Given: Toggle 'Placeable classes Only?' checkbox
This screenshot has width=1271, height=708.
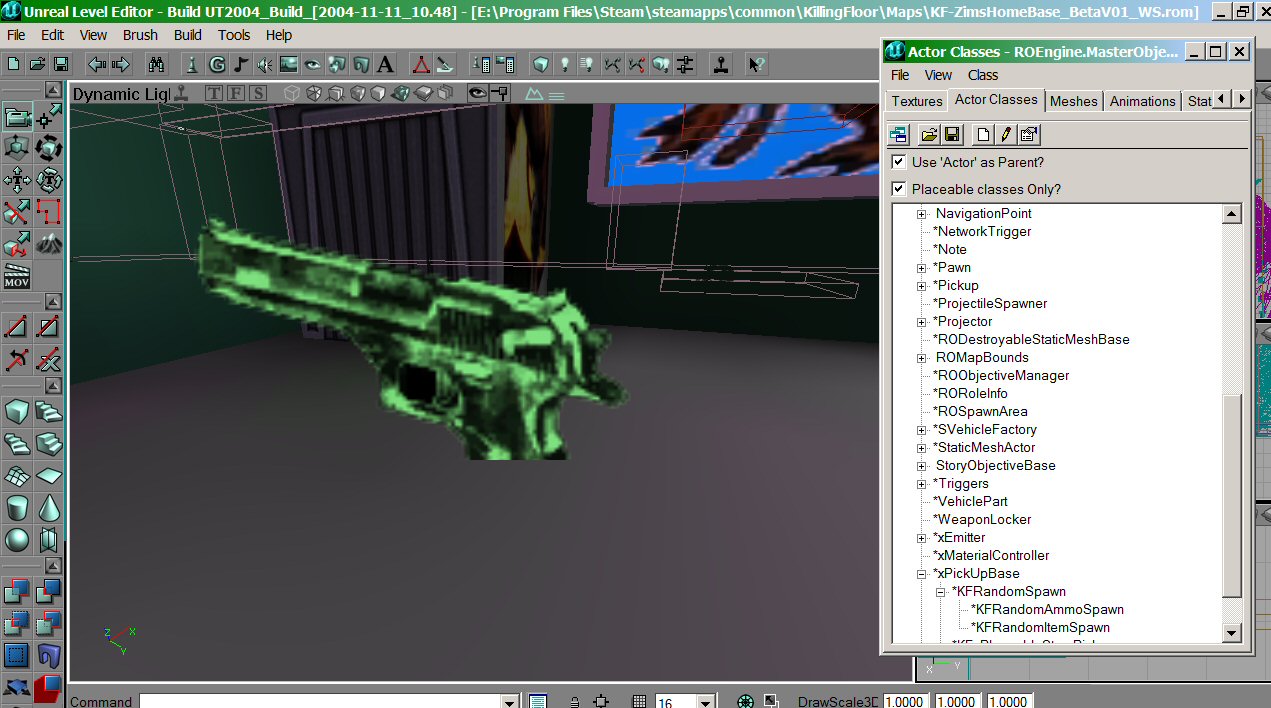Looking at the screenshot, I should click(x=899, y=189).
